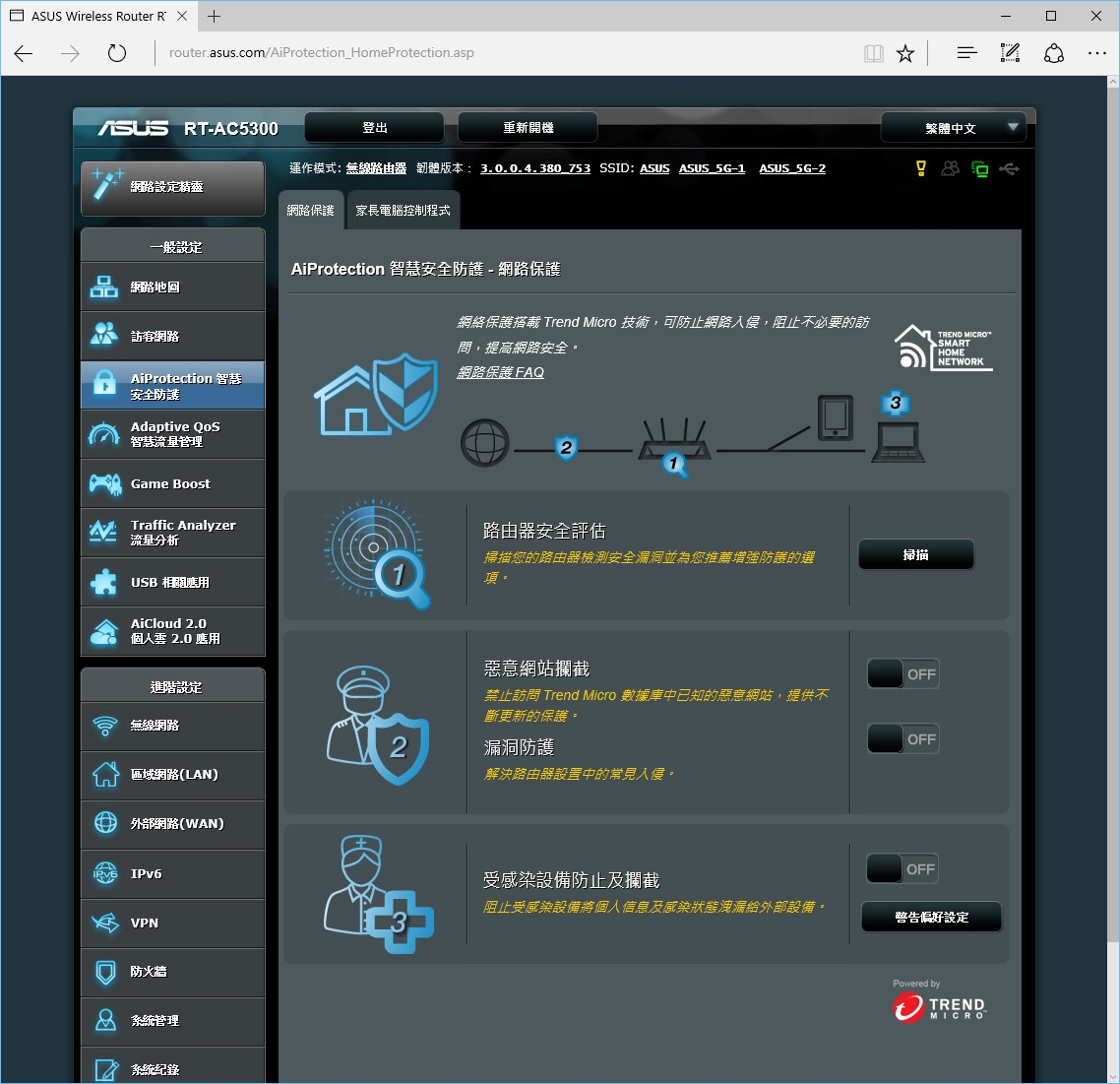The width and height of the screenshot is (1120, 1084).
Task: Open the System Log (系統紀錄) icon
Action: [105, 1069]
